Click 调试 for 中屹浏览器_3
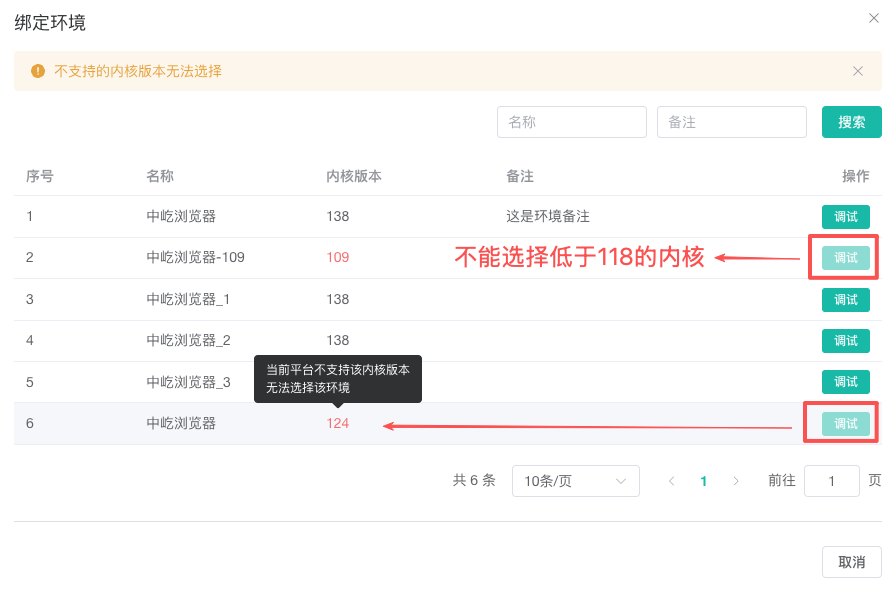895x589 pixels. pos(845,382)
